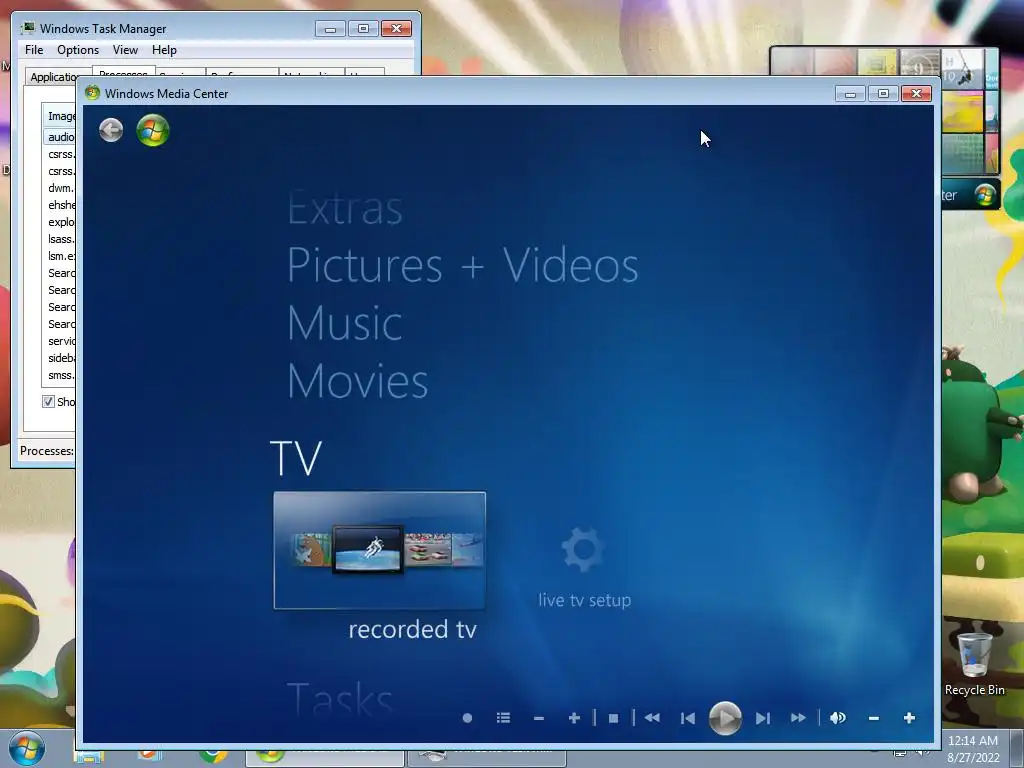
Task: Select the audio process row
Action: click(60, 136)
